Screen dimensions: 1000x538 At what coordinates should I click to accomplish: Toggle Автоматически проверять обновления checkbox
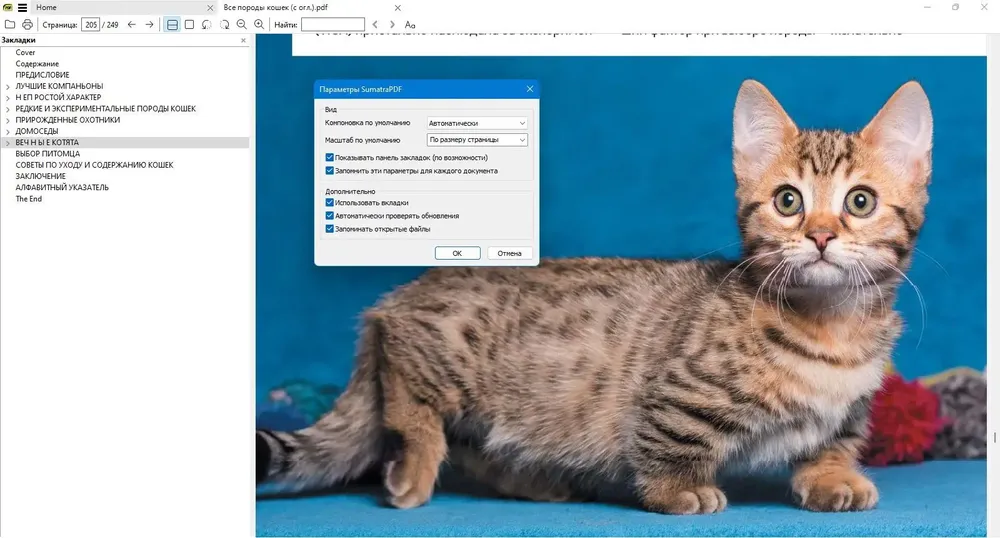click(x=330, y=215)
